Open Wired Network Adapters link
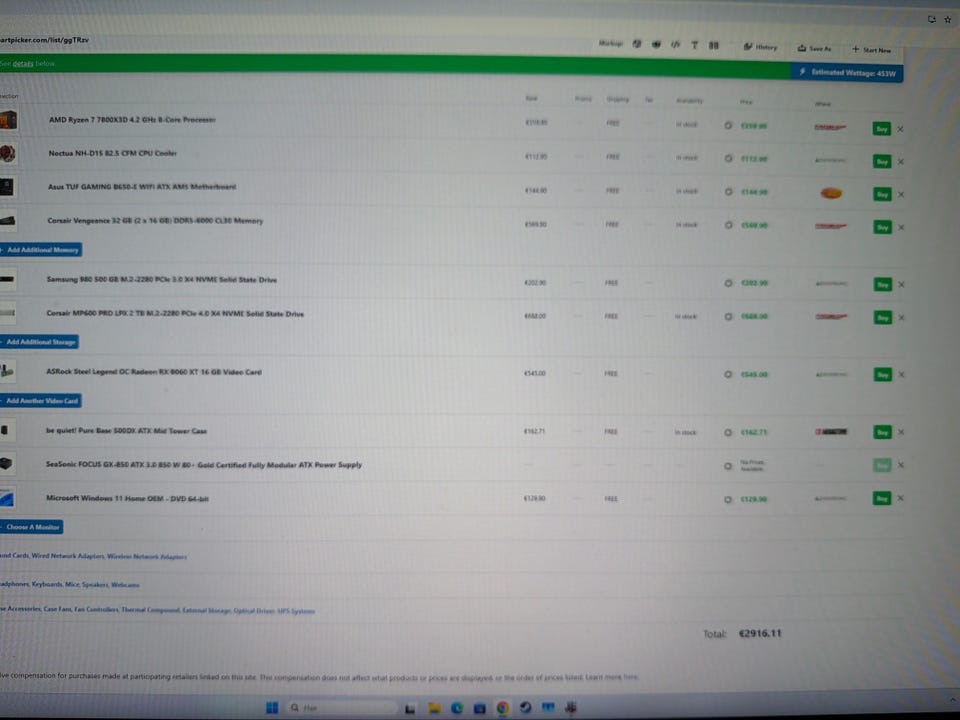 [x=68, y=556]
